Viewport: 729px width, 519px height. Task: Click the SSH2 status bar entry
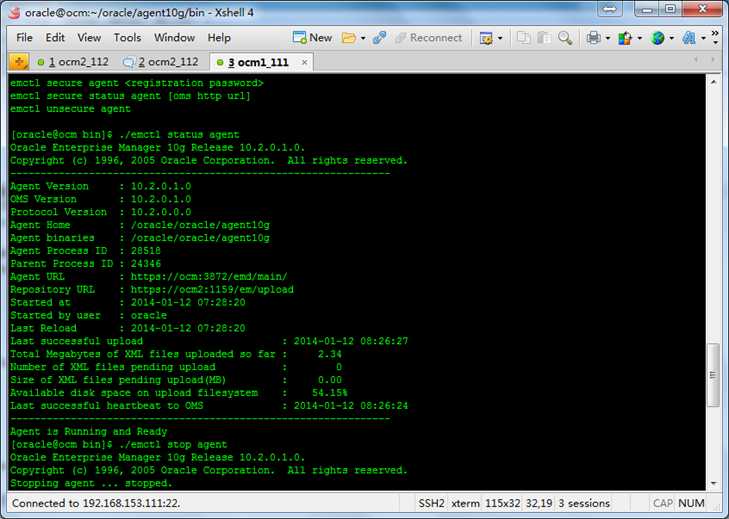click(x=431, y=503)
